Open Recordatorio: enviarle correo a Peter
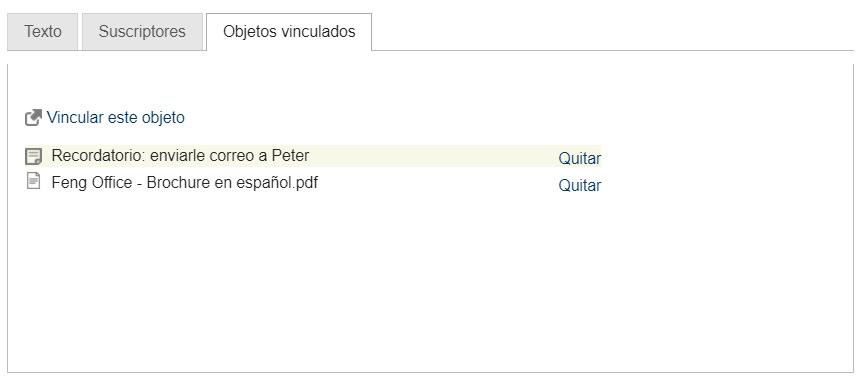 (180, 156)
